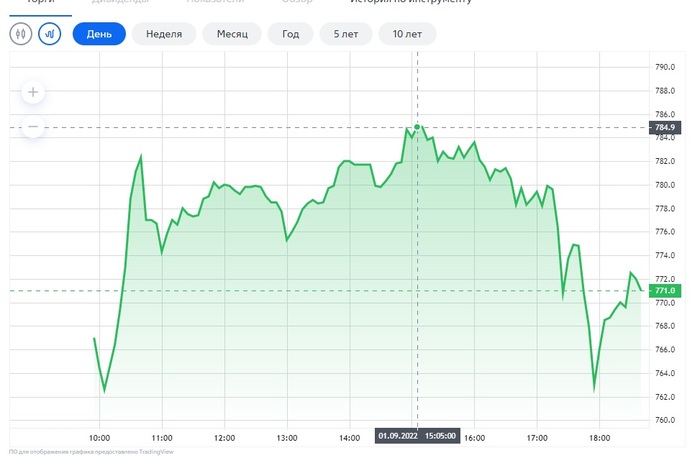This screenshot has height=458, width=700.
Task: Click the 18:00 time axis label
Action: (600, 438)
